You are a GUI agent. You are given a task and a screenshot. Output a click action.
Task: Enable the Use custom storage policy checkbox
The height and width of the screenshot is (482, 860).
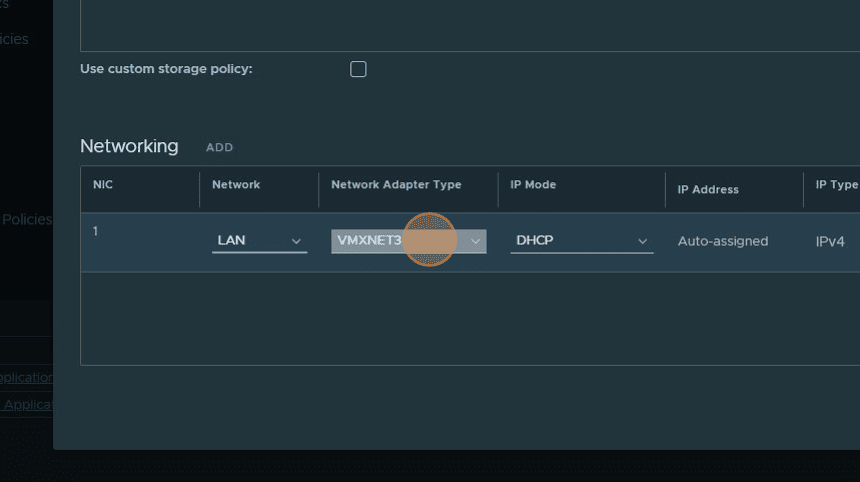tap(358, 69)
